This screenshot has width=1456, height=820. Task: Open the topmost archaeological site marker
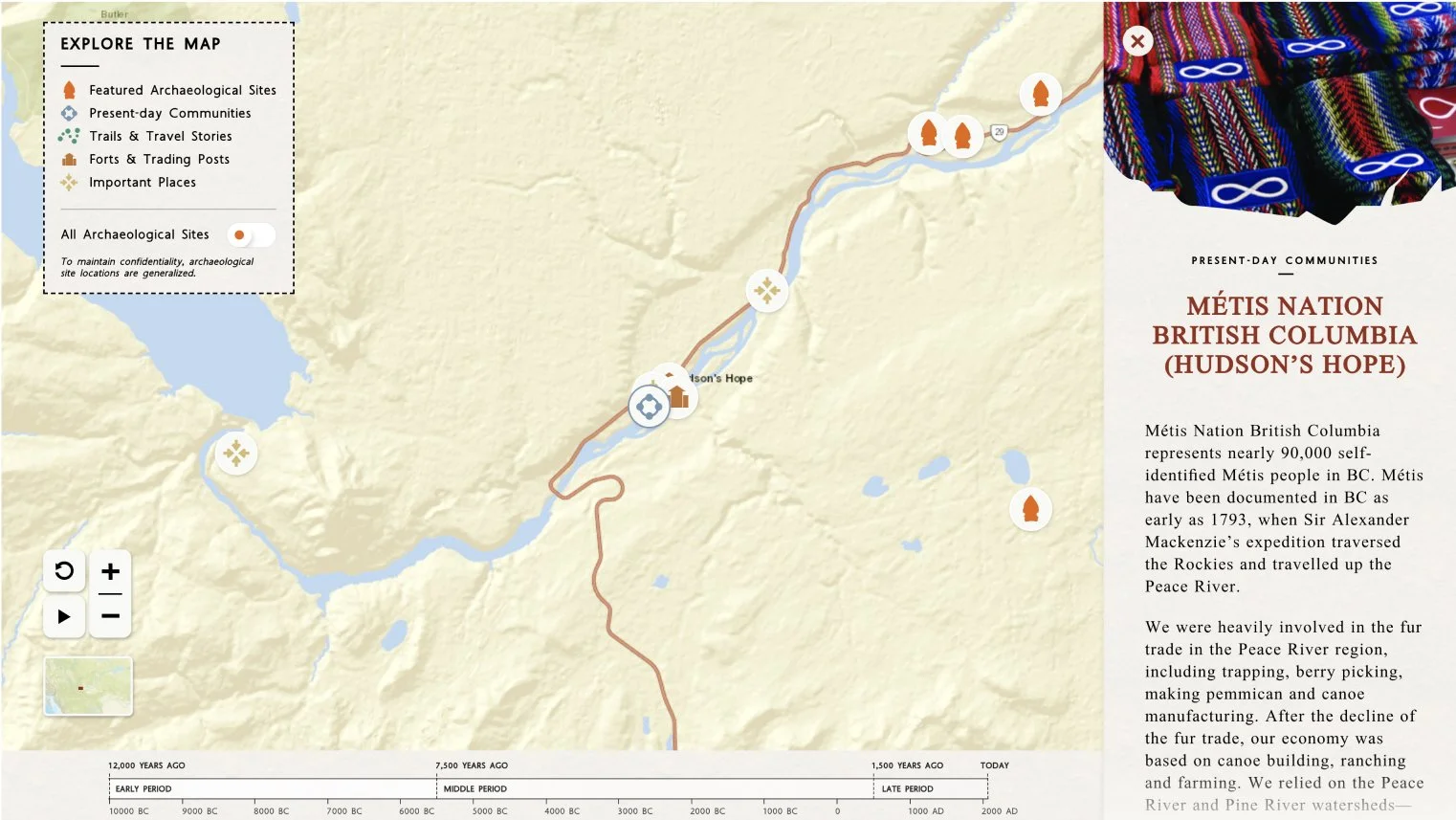point(1041,94)
